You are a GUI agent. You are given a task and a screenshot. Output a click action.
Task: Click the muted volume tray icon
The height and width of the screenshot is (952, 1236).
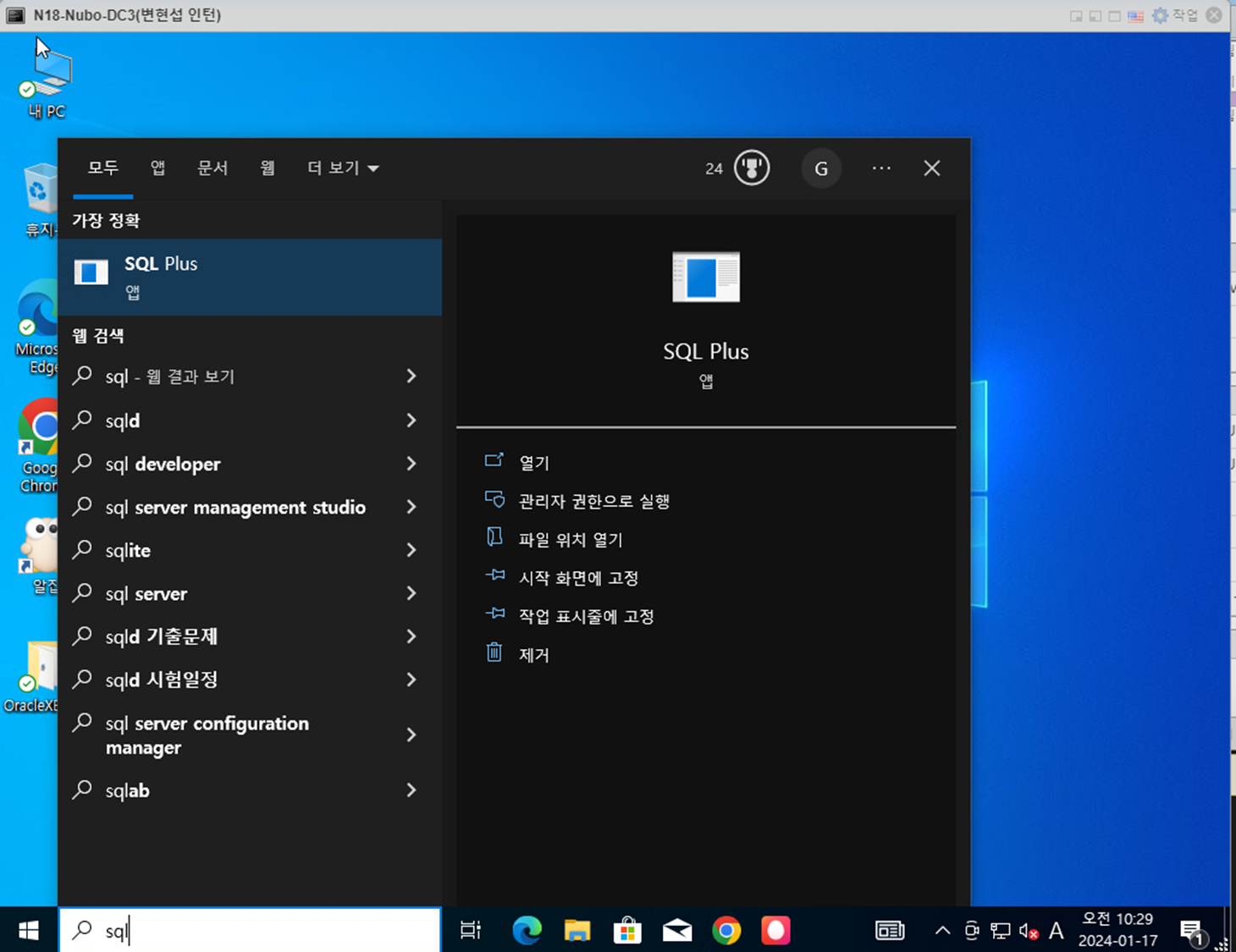[1029, 931]
